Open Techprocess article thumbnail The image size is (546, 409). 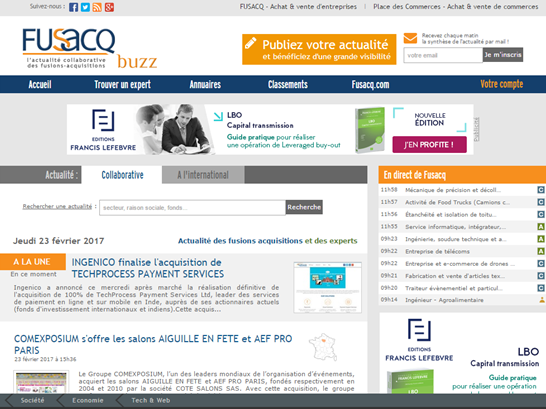coord(327,288)
